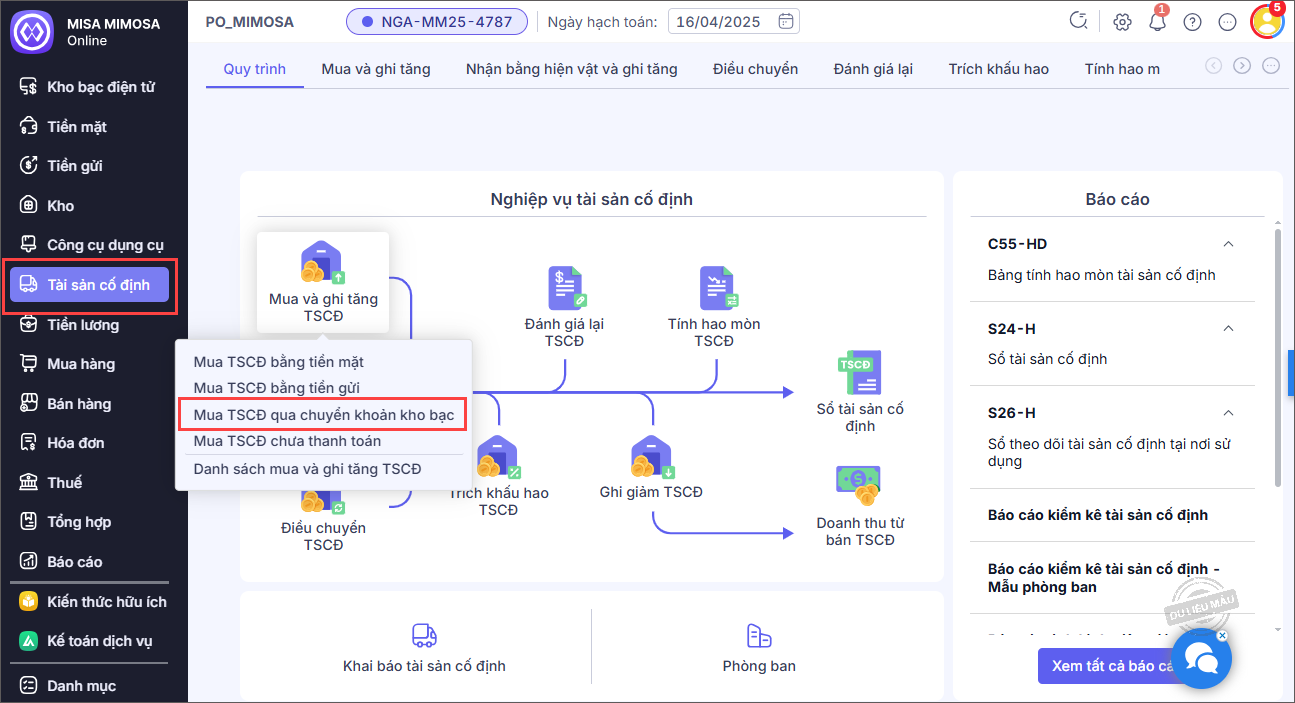This screenshot has height=703, width=1295.
Task: Select Tài sản cố định in sidebar
Action: tap(90, 285)
